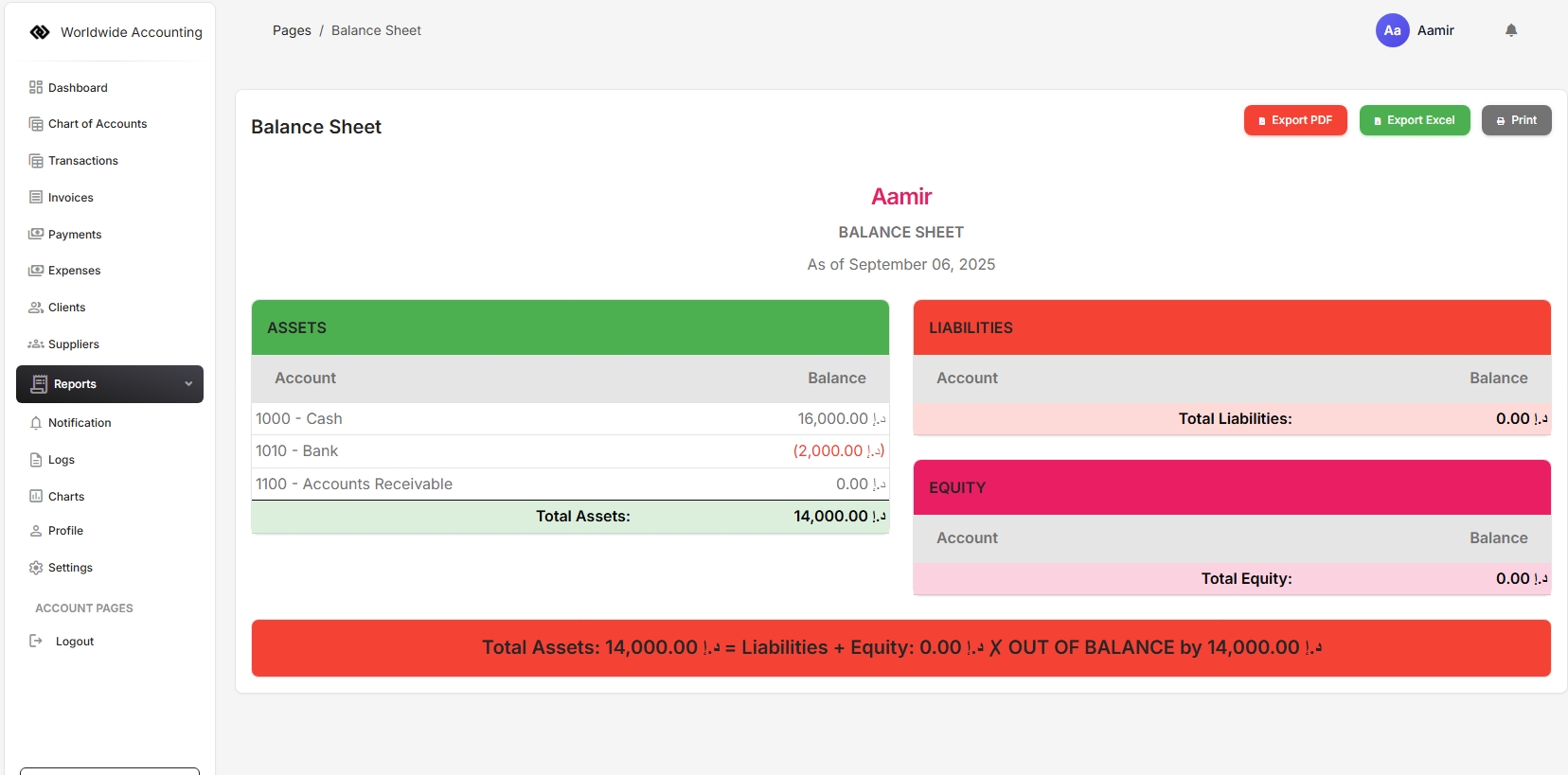The width and height of the screenshot is (1568, 775).
Task: Go to the Transactions page
Action: pyautogui.click(x=83, y=161)
